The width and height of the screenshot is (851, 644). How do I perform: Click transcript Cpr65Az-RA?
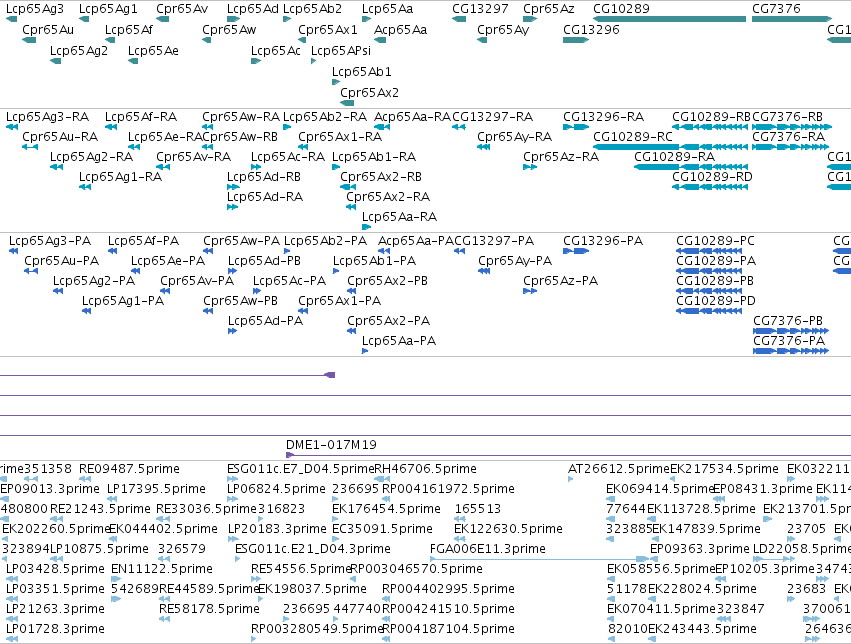(x=561, y=157)
